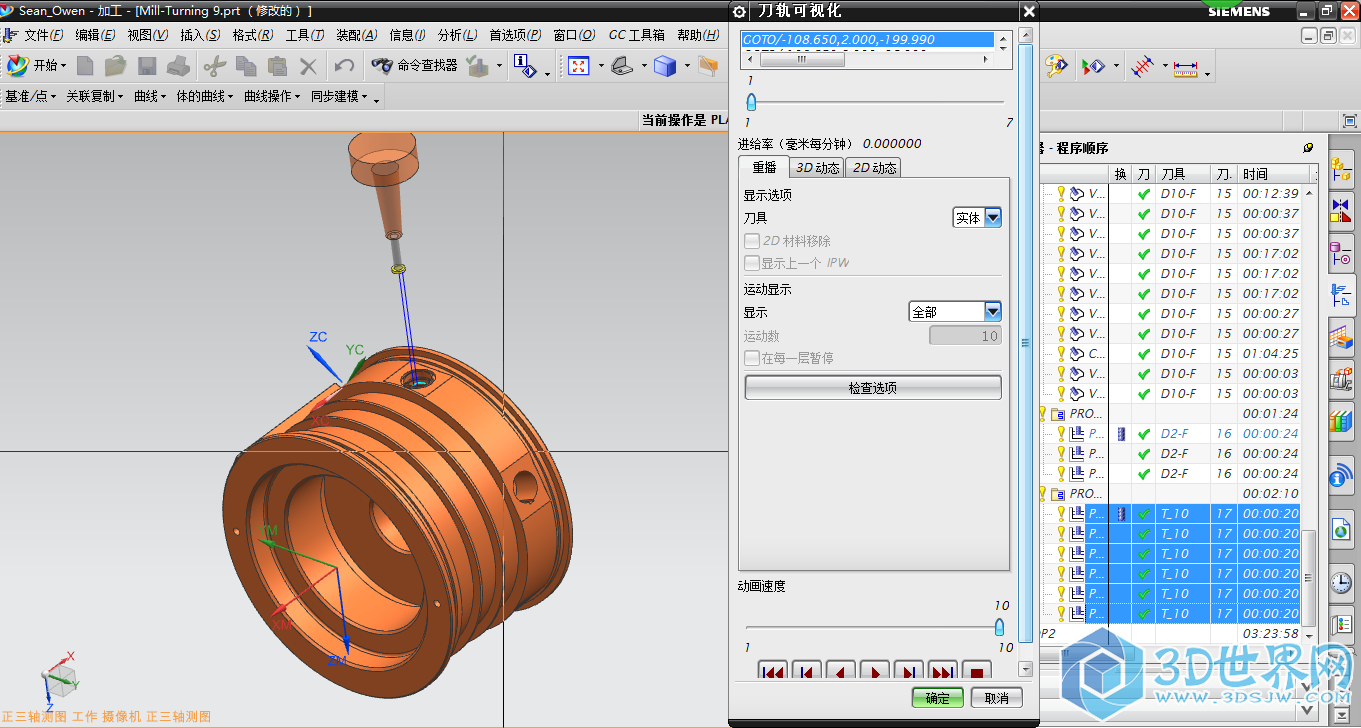Open the 插入(S) menu
Viewport: 1361px width, 728px height.
coord(200,35)
